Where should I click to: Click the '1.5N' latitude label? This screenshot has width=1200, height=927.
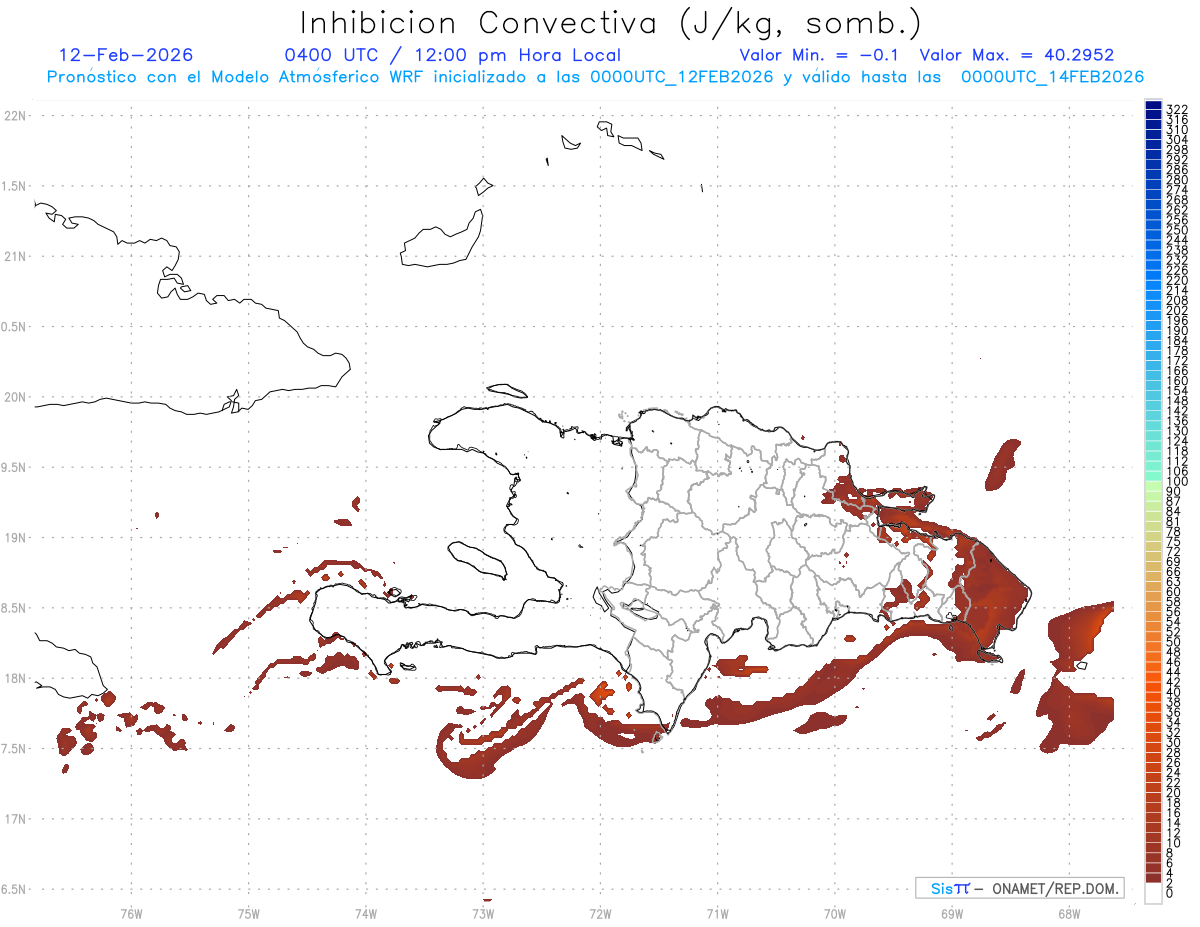[14, 186]
